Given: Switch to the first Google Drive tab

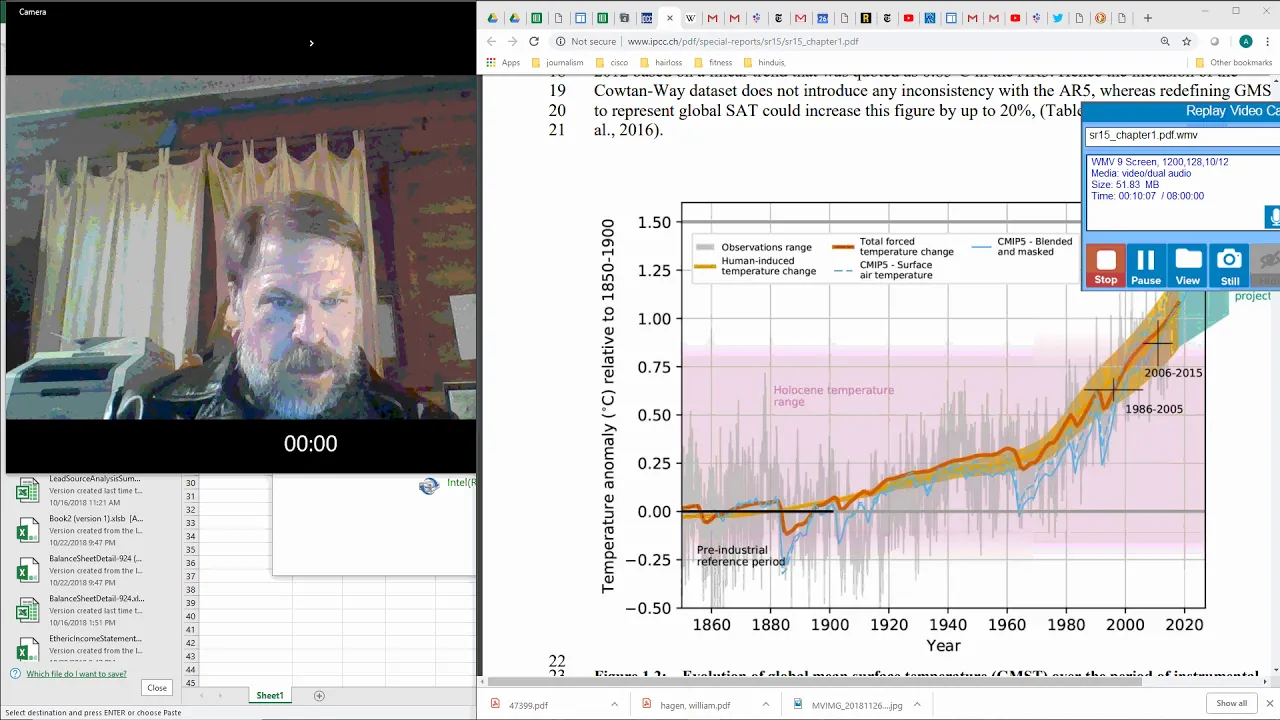Looking at the screenshot, I should 492,18.
